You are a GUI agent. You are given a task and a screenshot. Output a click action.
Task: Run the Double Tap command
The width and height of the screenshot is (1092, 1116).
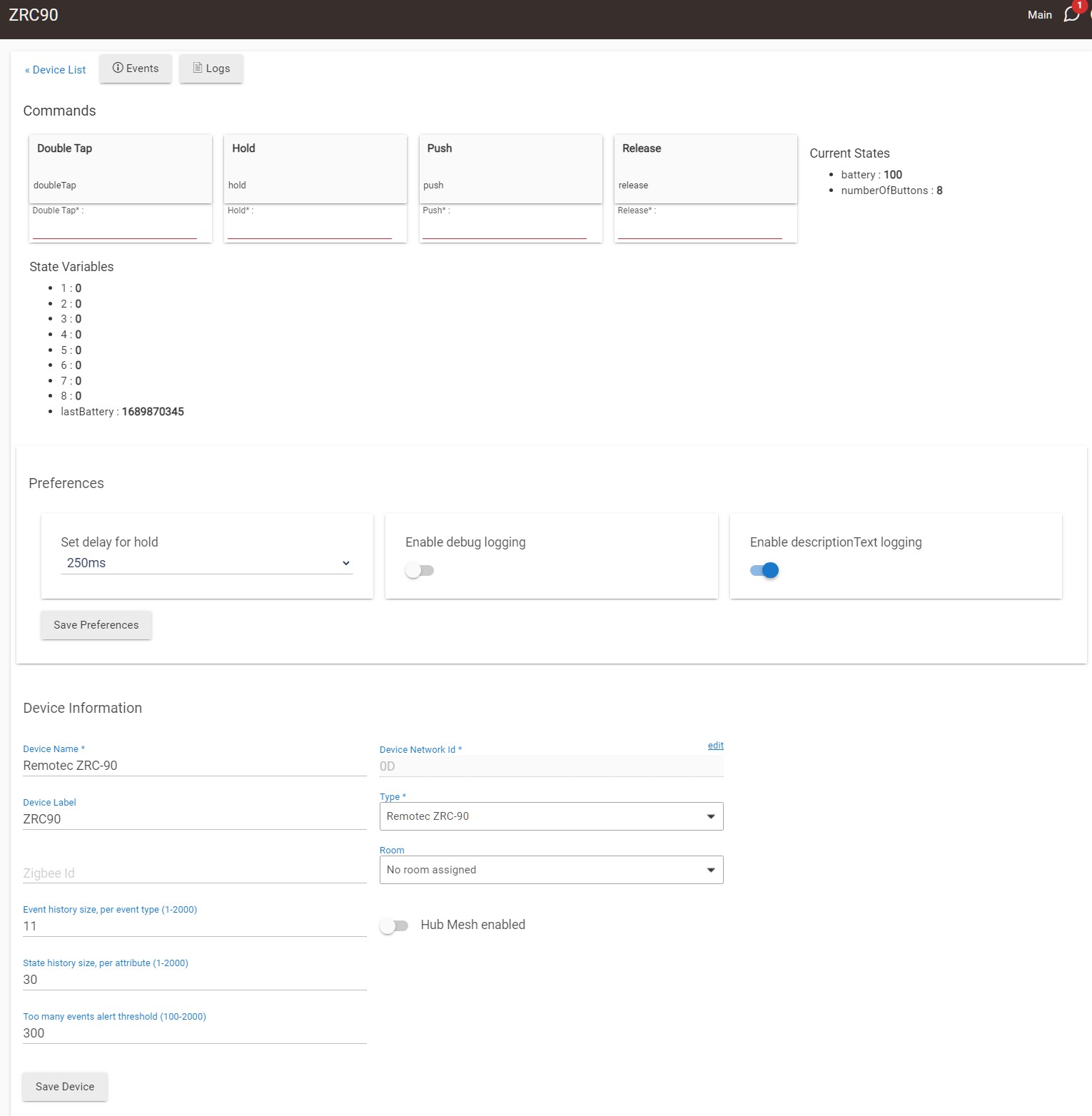pyautogui.click(x=120, y=168)
